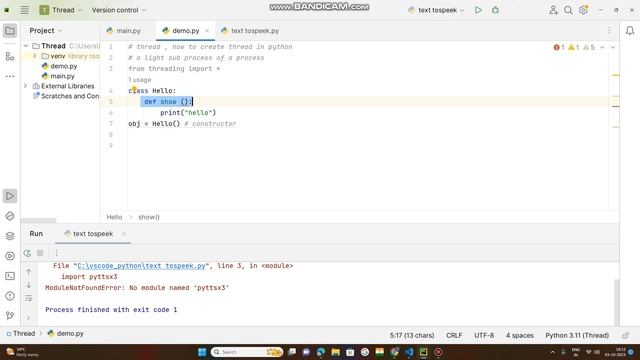The height and width of the screenshot is (360, 640).
Task: Click the Windows taskbar Search box
Action: 247,352
